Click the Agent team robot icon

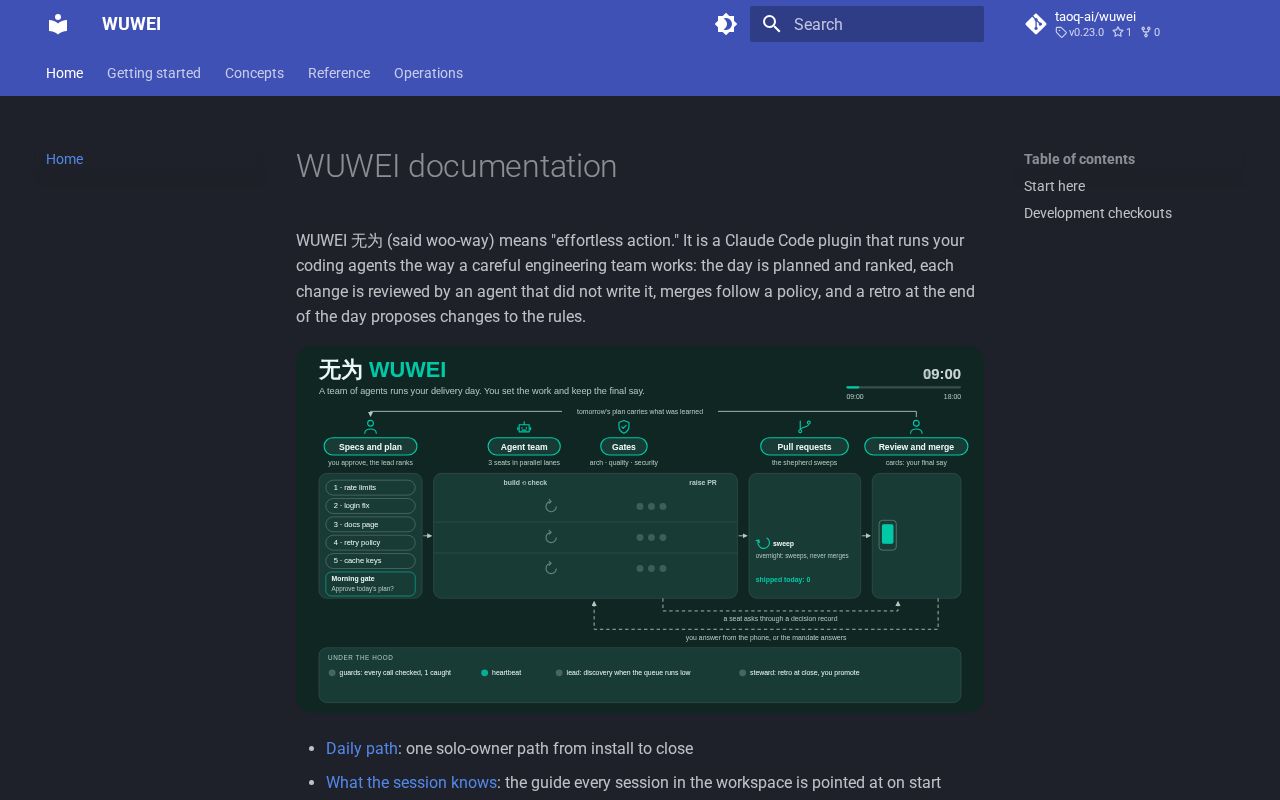524,427
